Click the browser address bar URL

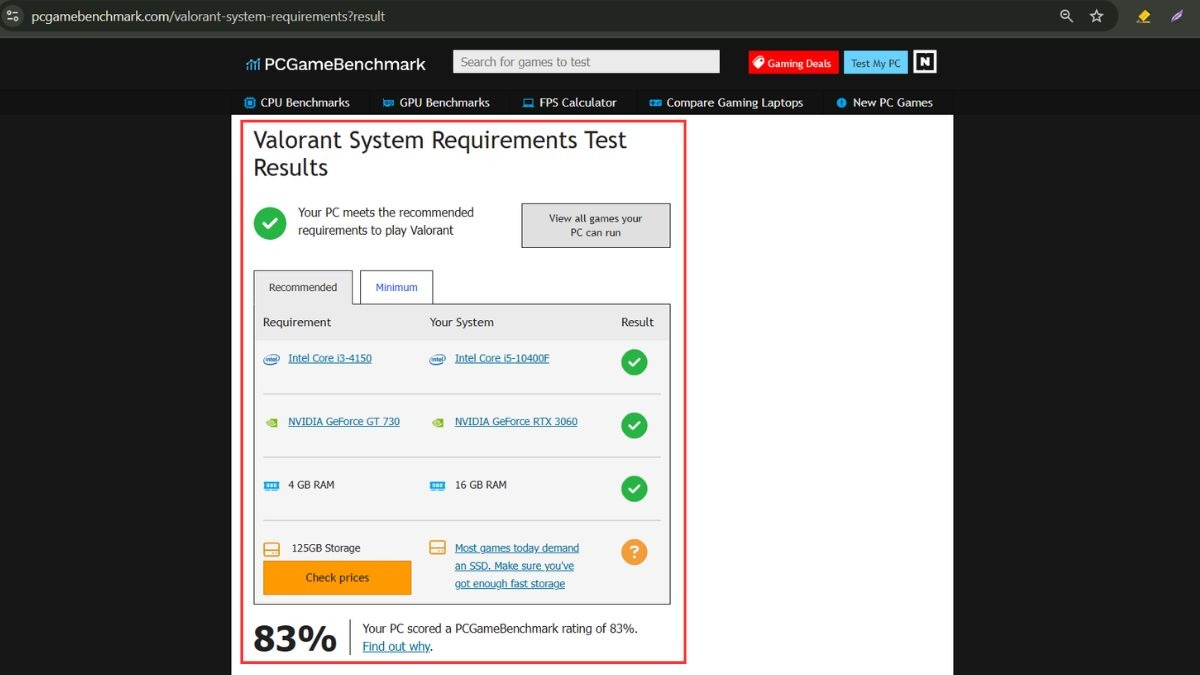click(208, 16)
